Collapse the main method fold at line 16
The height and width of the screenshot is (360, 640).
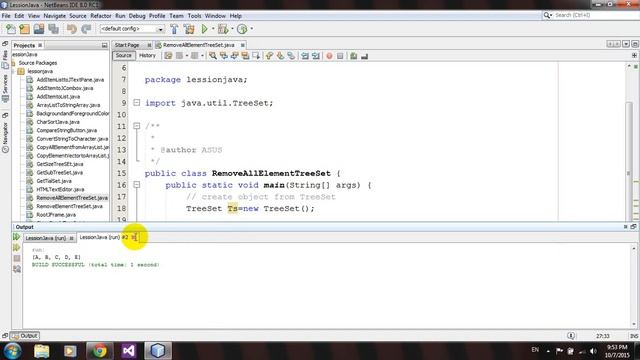click(137, 185)
